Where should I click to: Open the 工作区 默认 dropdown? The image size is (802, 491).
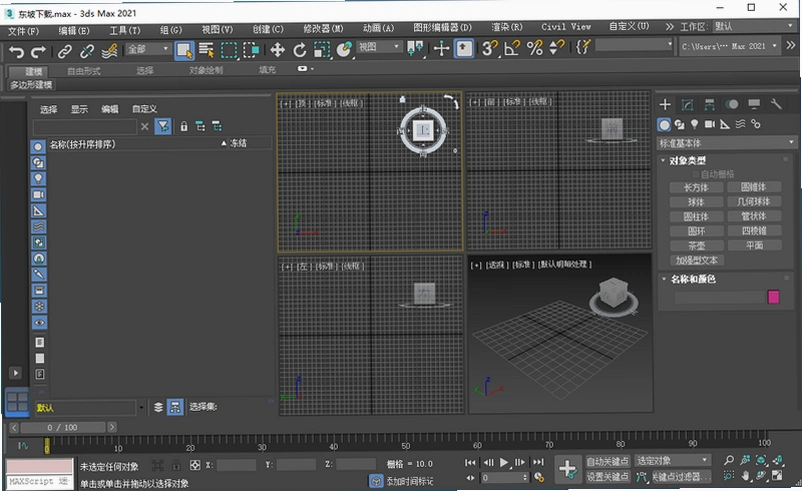point(753,26)
